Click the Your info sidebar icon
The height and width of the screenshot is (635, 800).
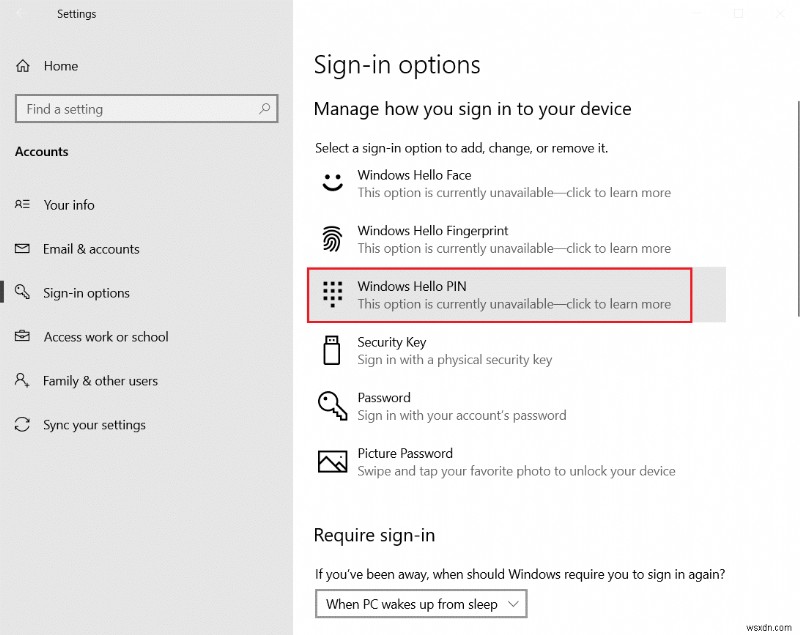tap(22, 205)
